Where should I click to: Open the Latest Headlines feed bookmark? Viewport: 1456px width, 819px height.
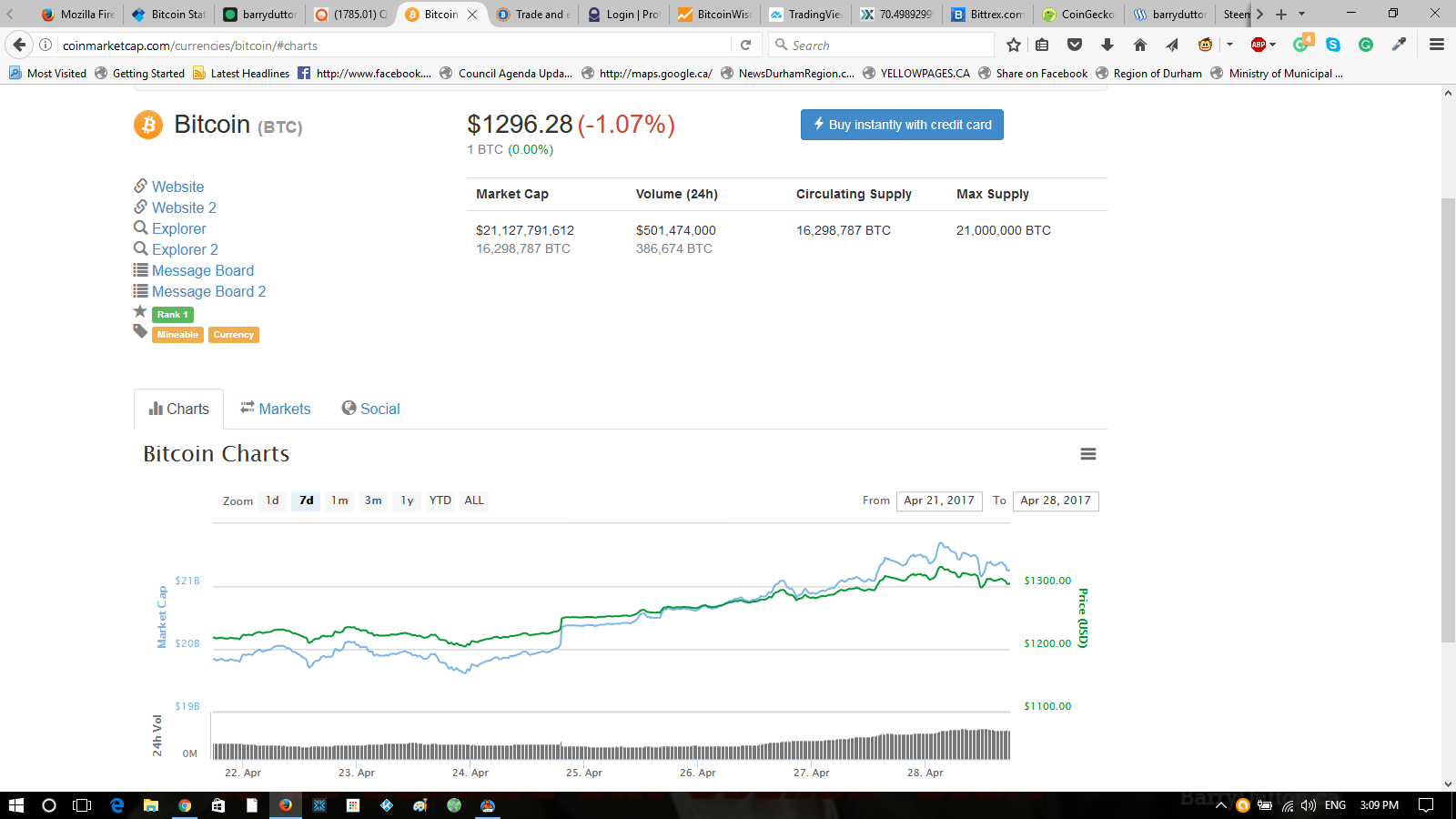(241, 73)
